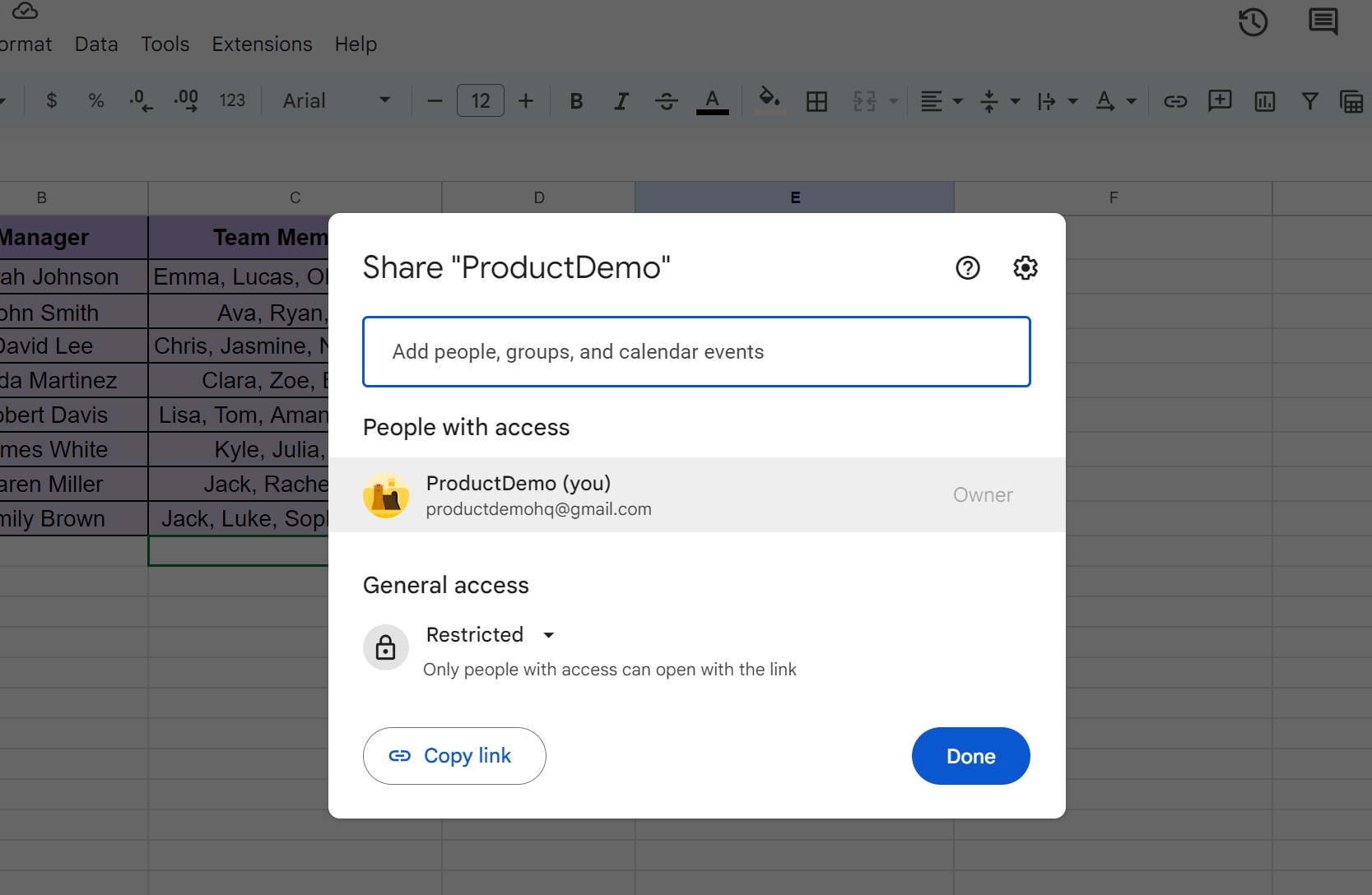The image size is (1372, 895).
Task: Expand the merge cells dropdown arrow
Action: (x=893, y=101)
